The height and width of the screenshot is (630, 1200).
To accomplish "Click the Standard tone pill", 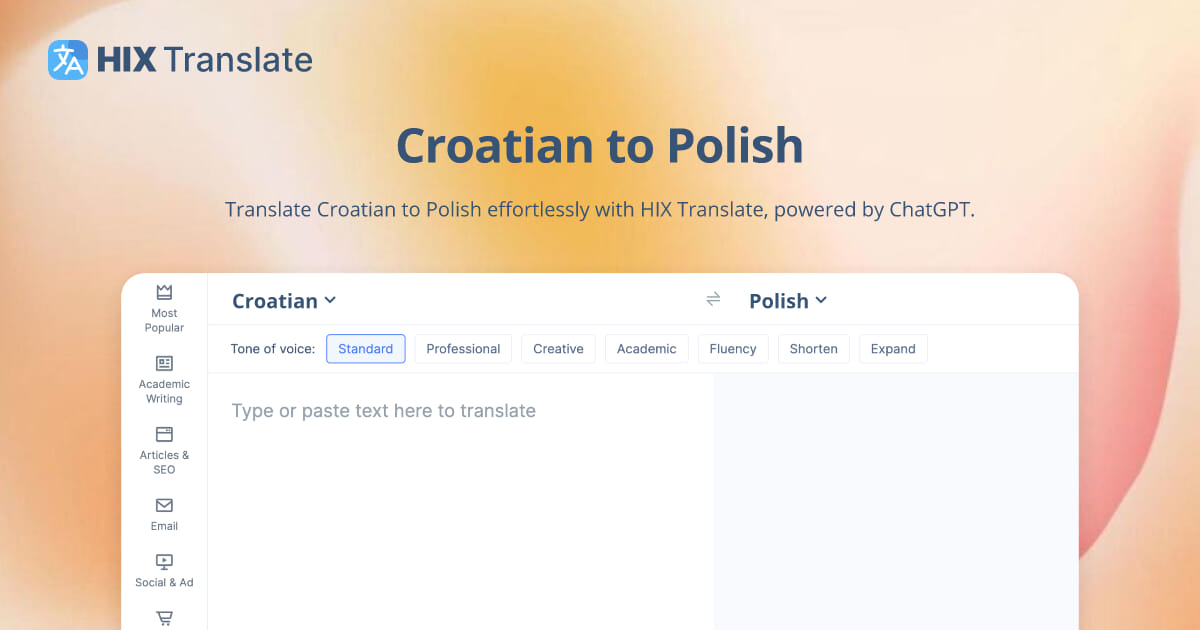I will [365, 348].
